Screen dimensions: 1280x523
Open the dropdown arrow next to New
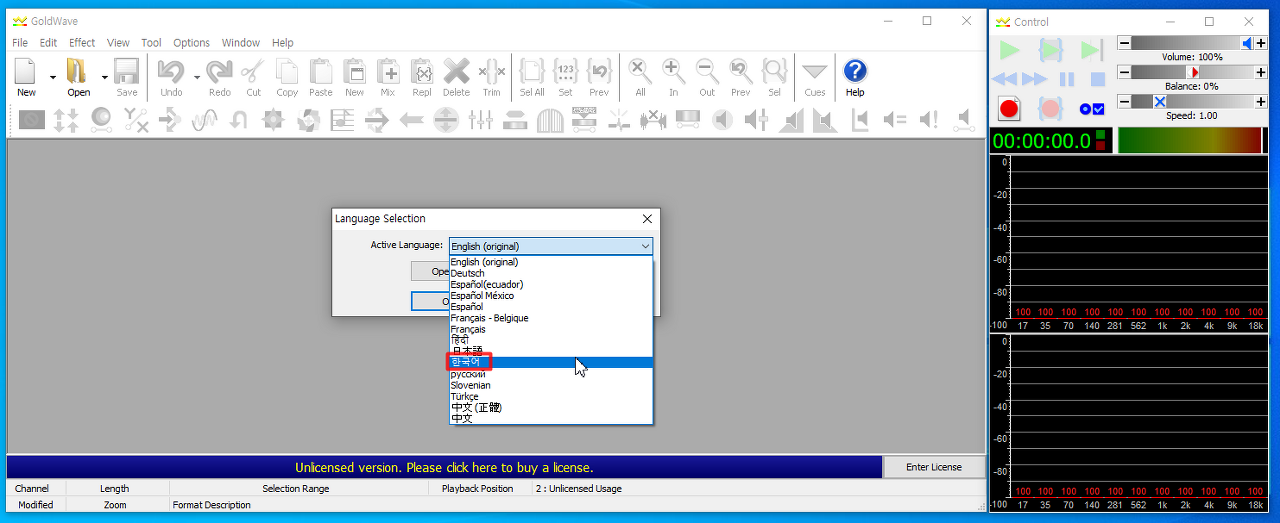click(x=53, y=77)
